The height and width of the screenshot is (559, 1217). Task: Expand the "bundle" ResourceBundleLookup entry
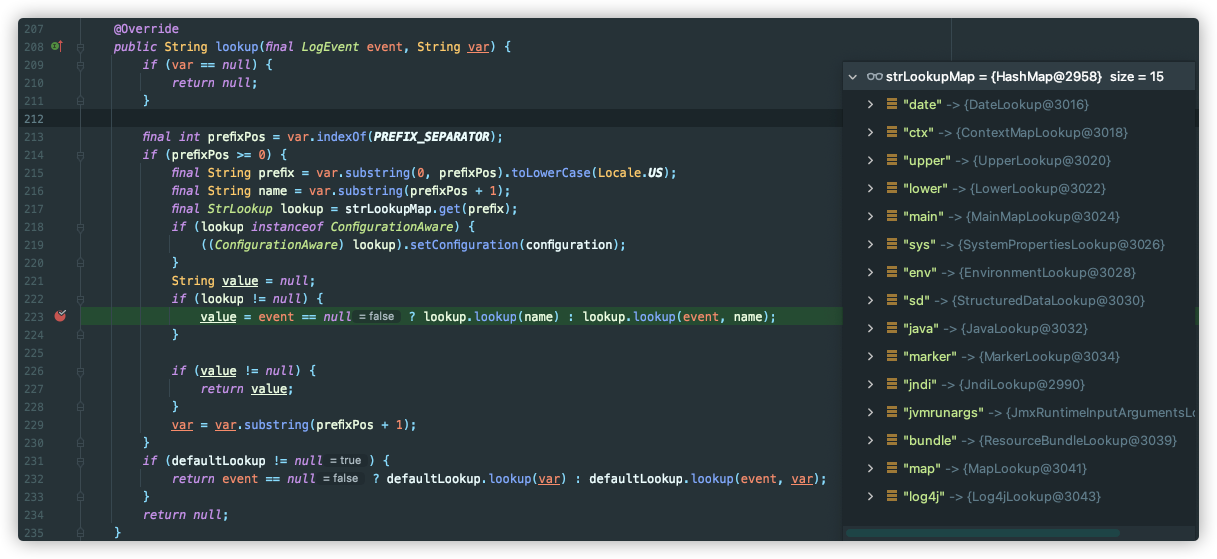(870, 440)
